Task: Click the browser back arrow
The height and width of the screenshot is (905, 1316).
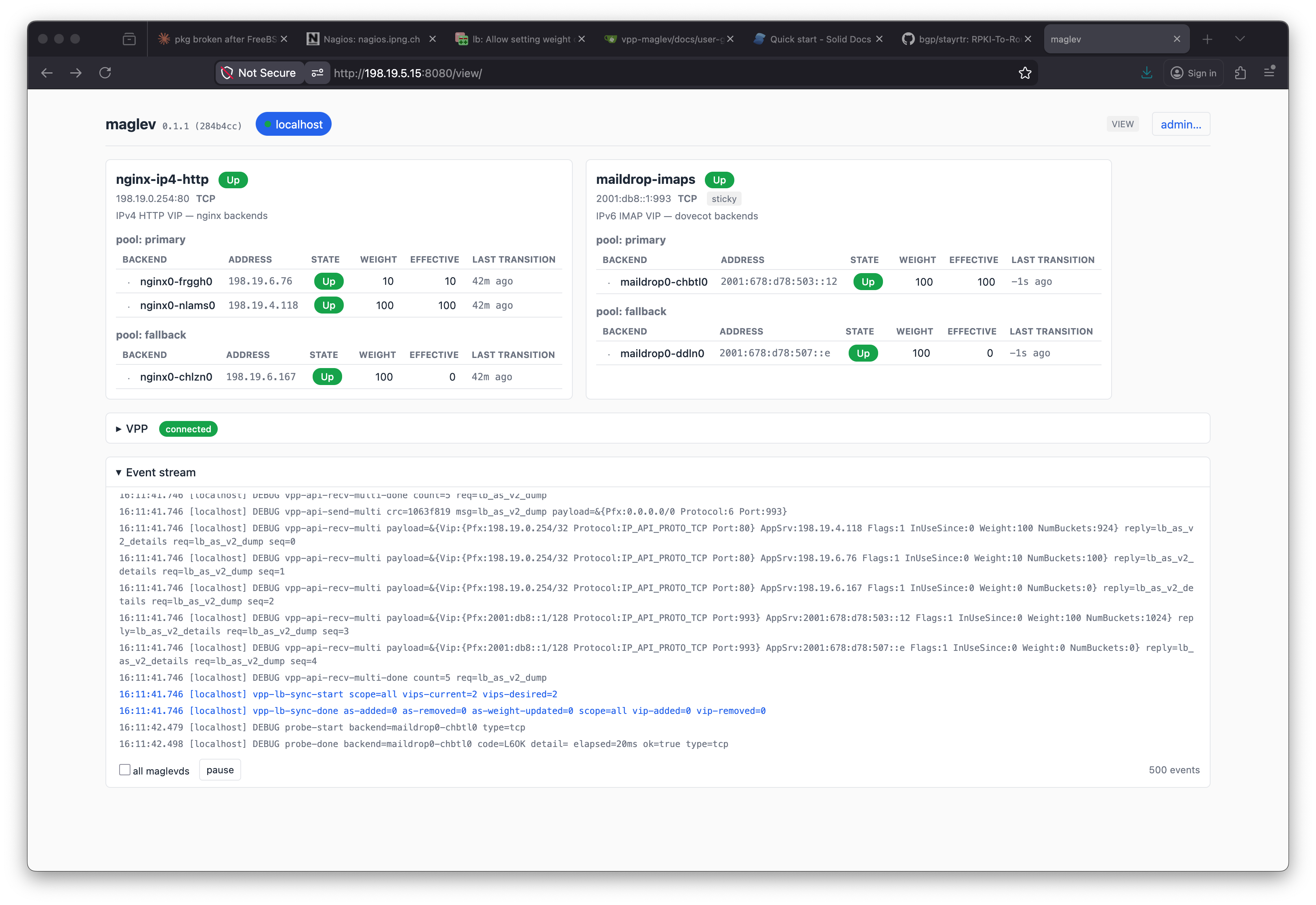Action: point(46,73)
